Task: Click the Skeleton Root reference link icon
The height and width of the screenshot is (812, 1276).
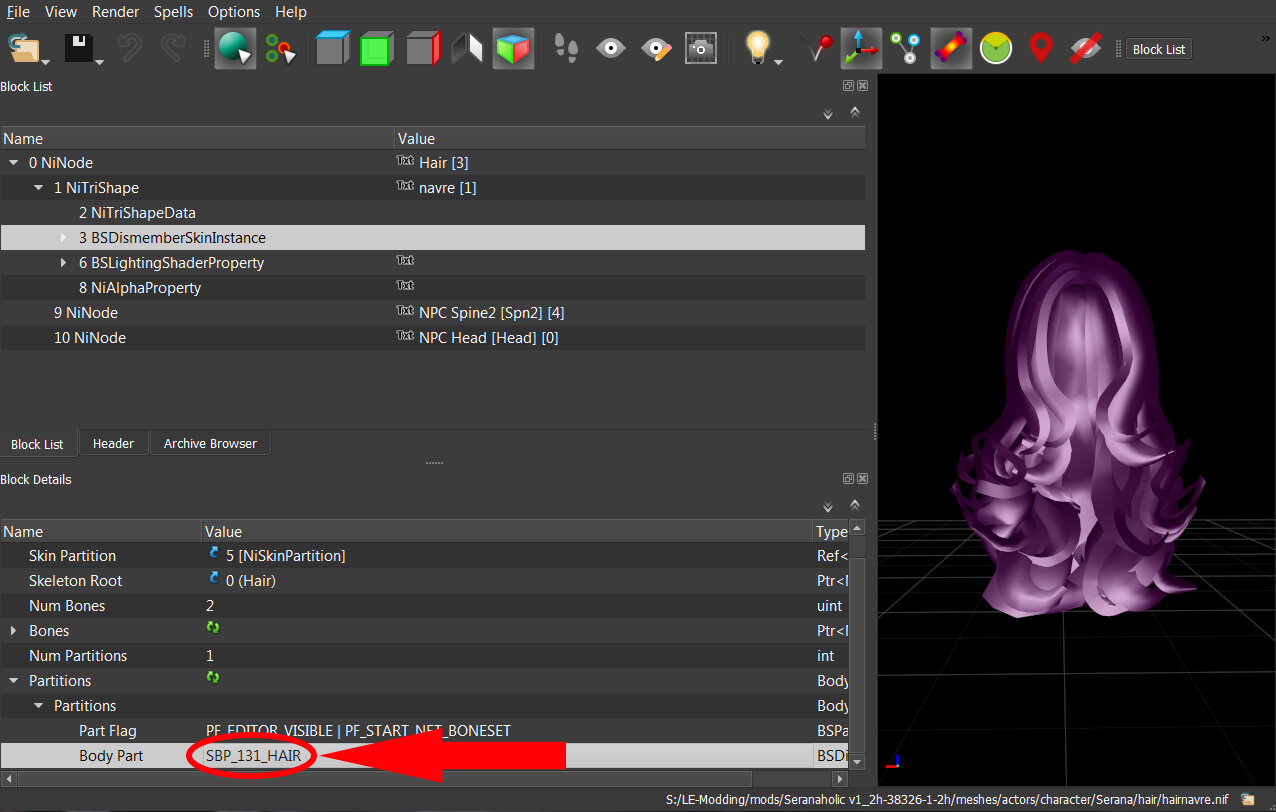Action: [213, 578]
